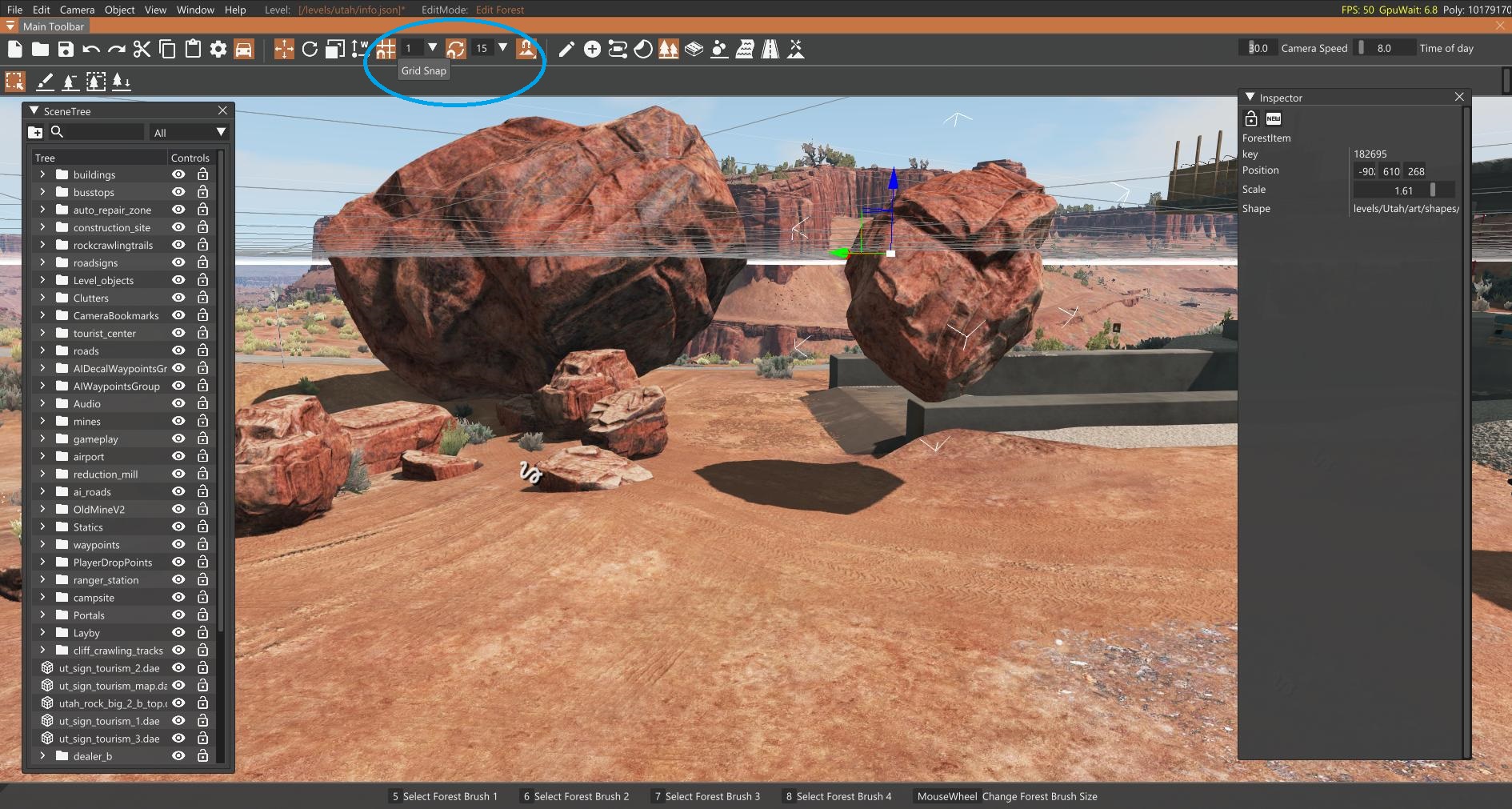Viewport: 1512px width, 809px height.
Task: Select the forest paint brush tool
Action: click(46, 81)
